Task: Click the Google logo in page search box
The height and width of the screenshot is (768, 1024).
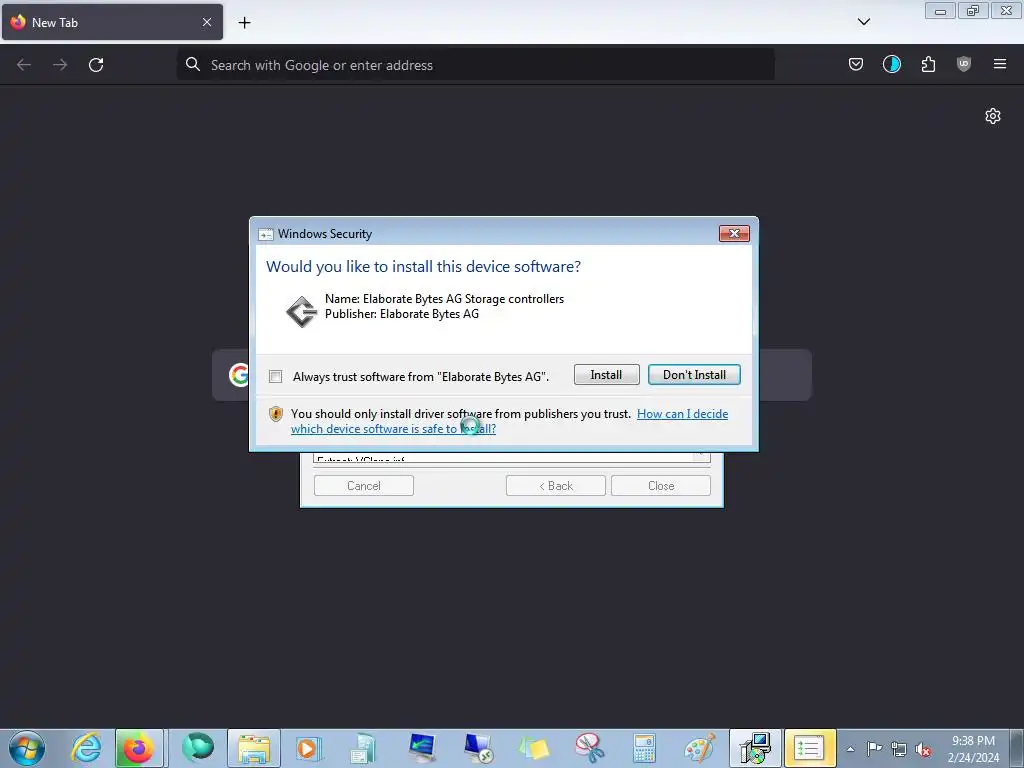Action: [x=240, y=375]
